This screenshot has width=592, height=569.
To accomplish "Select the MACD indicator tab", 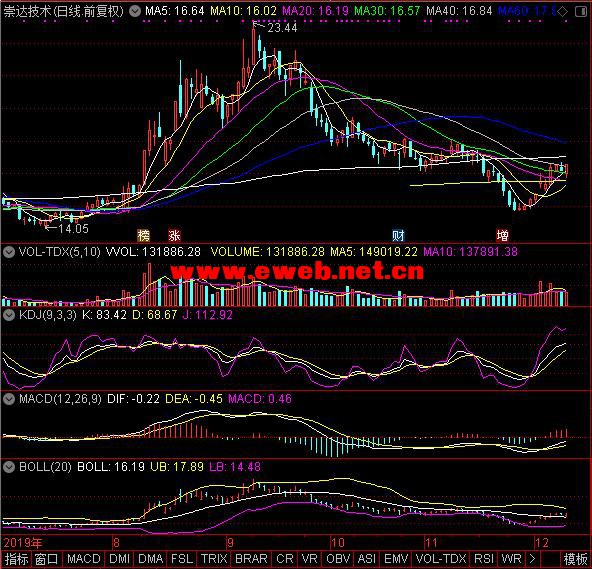I will click(x=84, y=559).
